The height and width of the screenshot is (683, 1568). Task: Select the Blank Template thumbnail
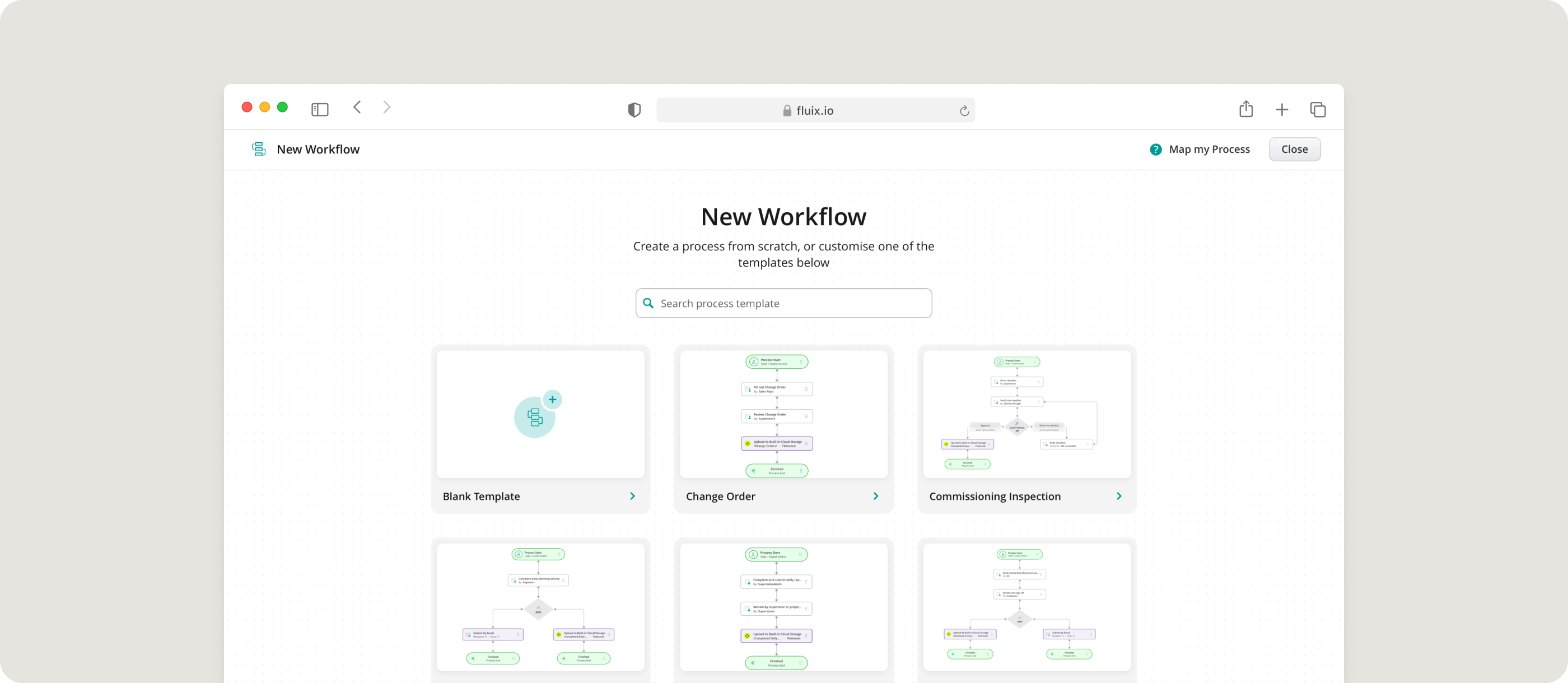[540, 414]
